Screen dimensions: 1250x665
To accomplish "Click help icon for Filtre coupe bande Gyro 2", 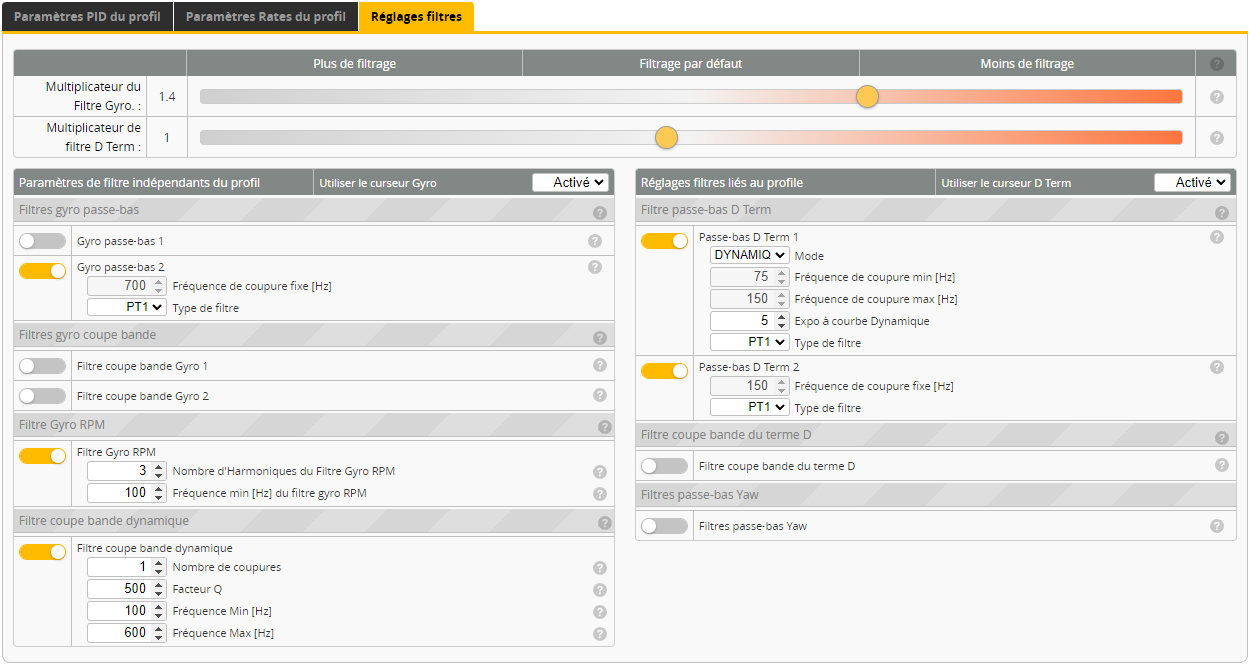I will pyautogui.click(x=600, y=396).
